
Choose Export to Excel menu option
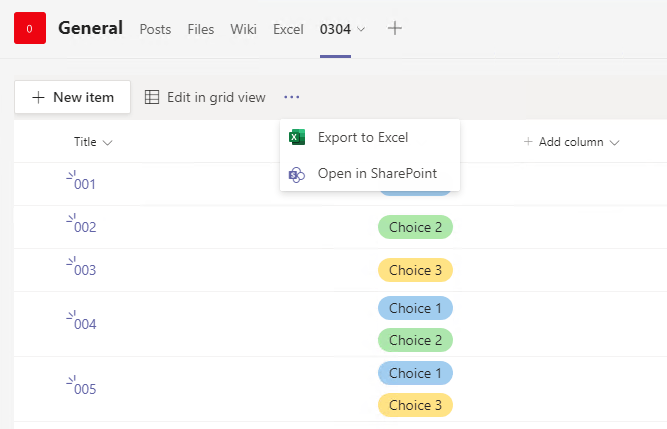[362, 137]
